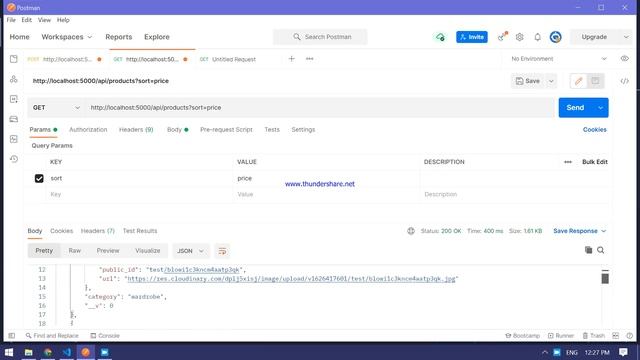The width and height of the screenshot is (640, 360).
Task: Expand the Send button dropdown arrow
Action: tap(600, 108)
